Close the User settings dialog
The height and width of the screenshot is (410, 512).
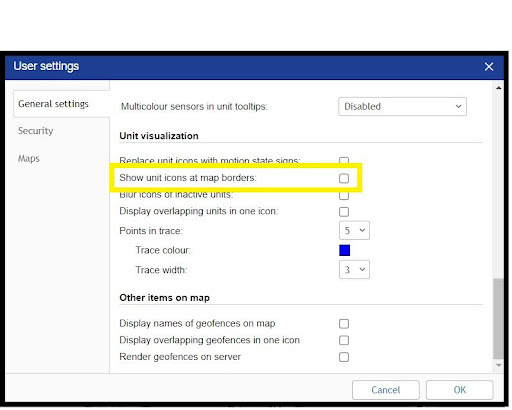point(489,67)
